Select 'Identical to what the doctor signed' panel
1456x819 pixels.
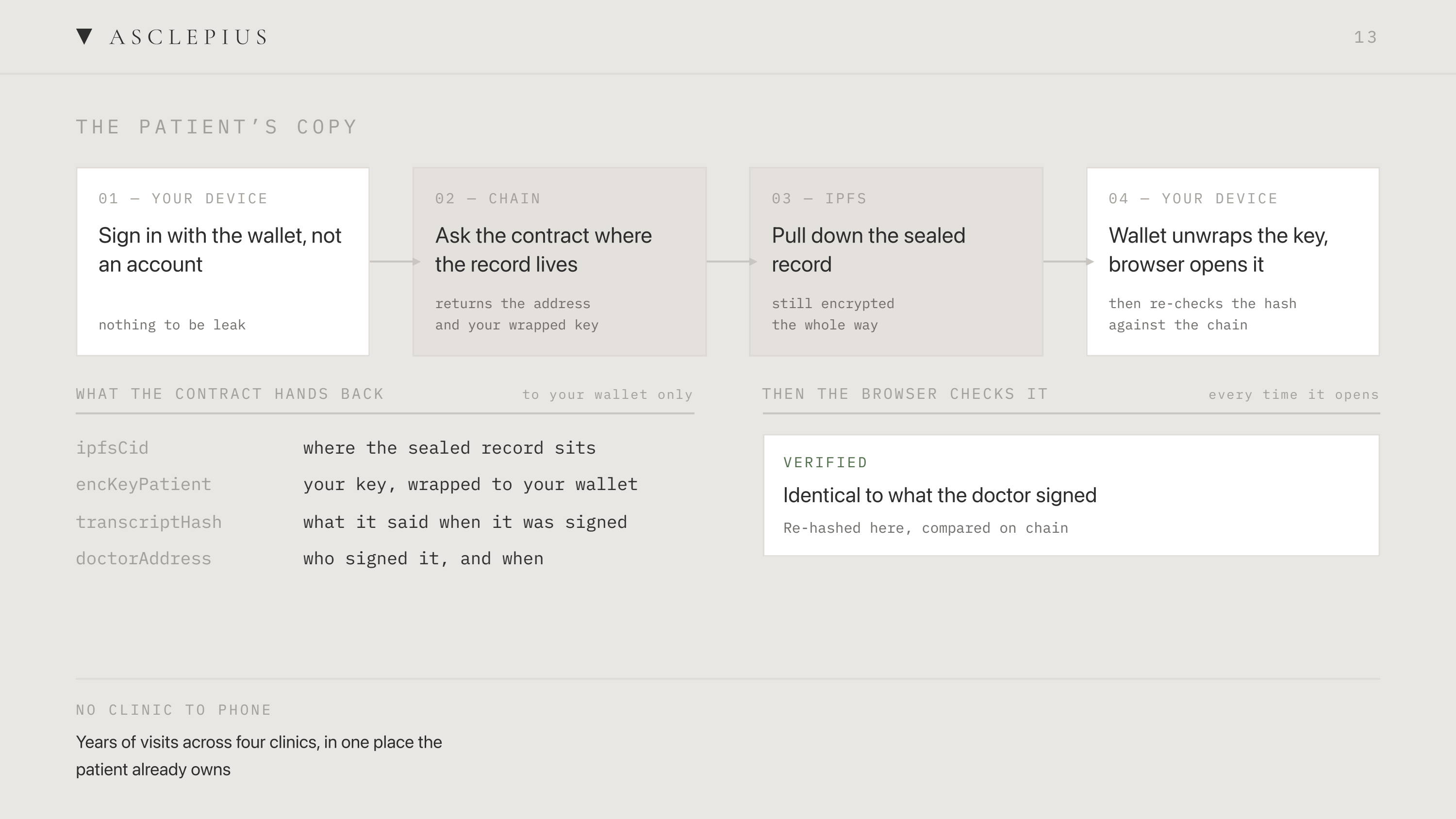[x=1071, y=495]
